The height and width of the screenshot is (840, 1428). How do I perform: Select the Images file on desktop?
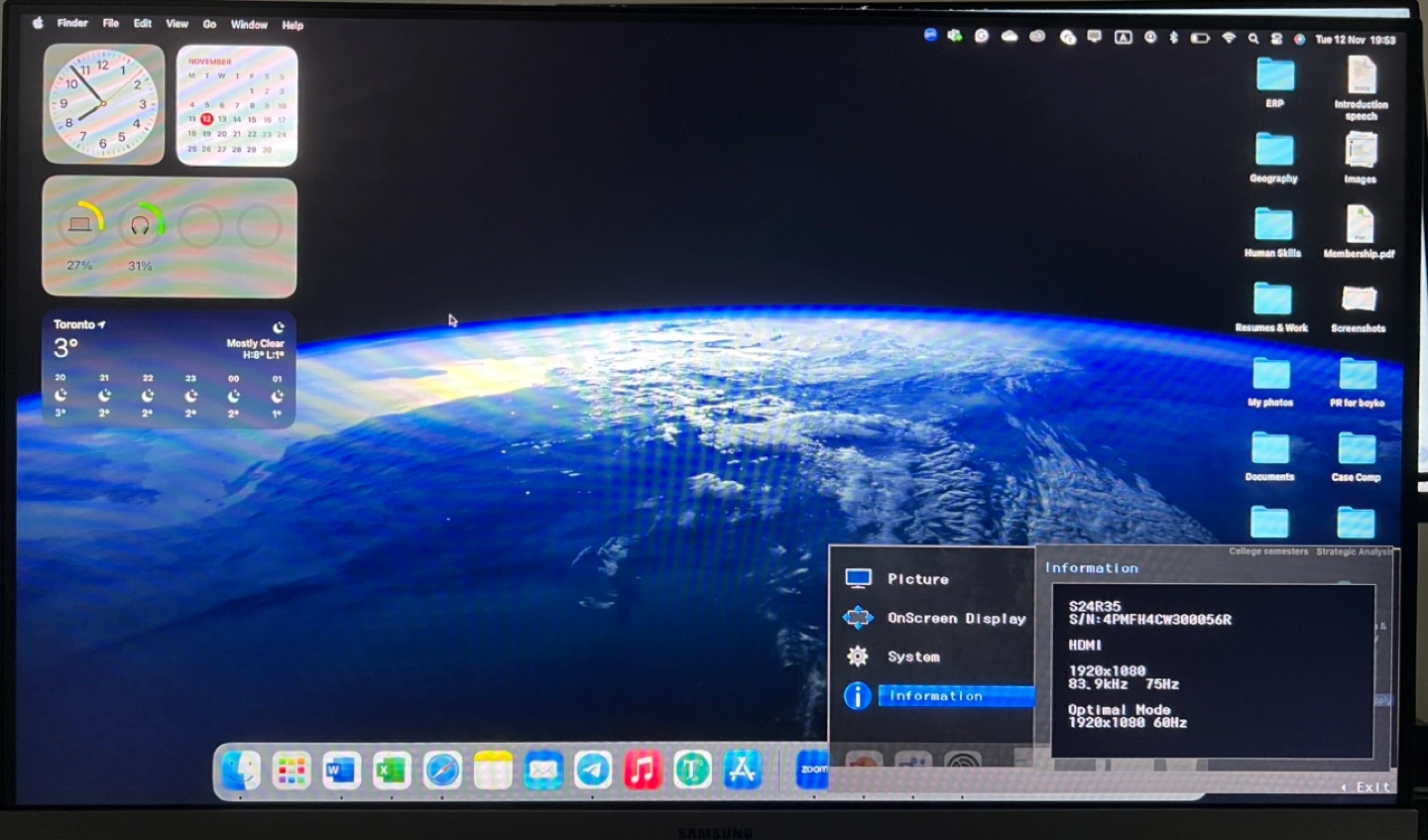(1361, 159)
